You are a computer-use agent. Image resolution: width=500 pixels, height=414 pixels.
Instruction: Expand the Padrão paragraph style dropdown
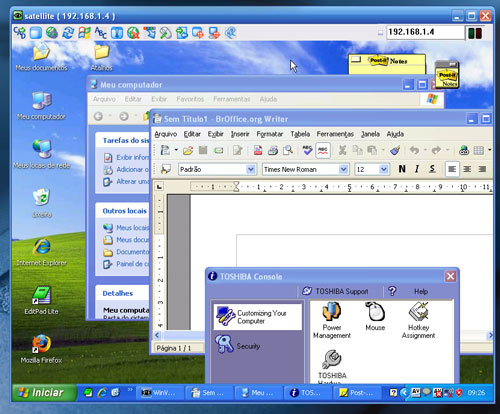click(x=251, y=169)
